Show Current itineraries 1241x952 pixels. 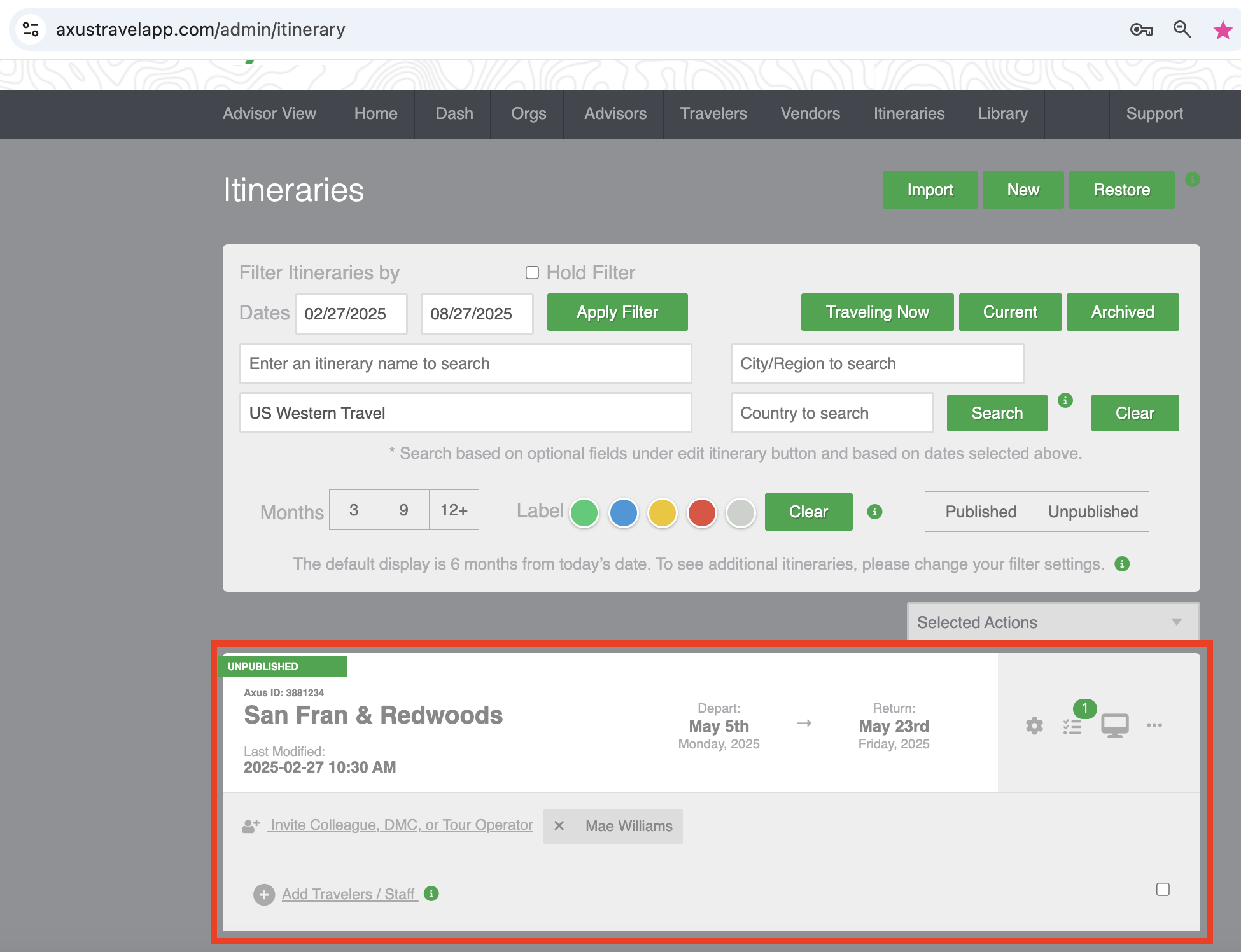pyautogui.click(x=1010, y=312)
